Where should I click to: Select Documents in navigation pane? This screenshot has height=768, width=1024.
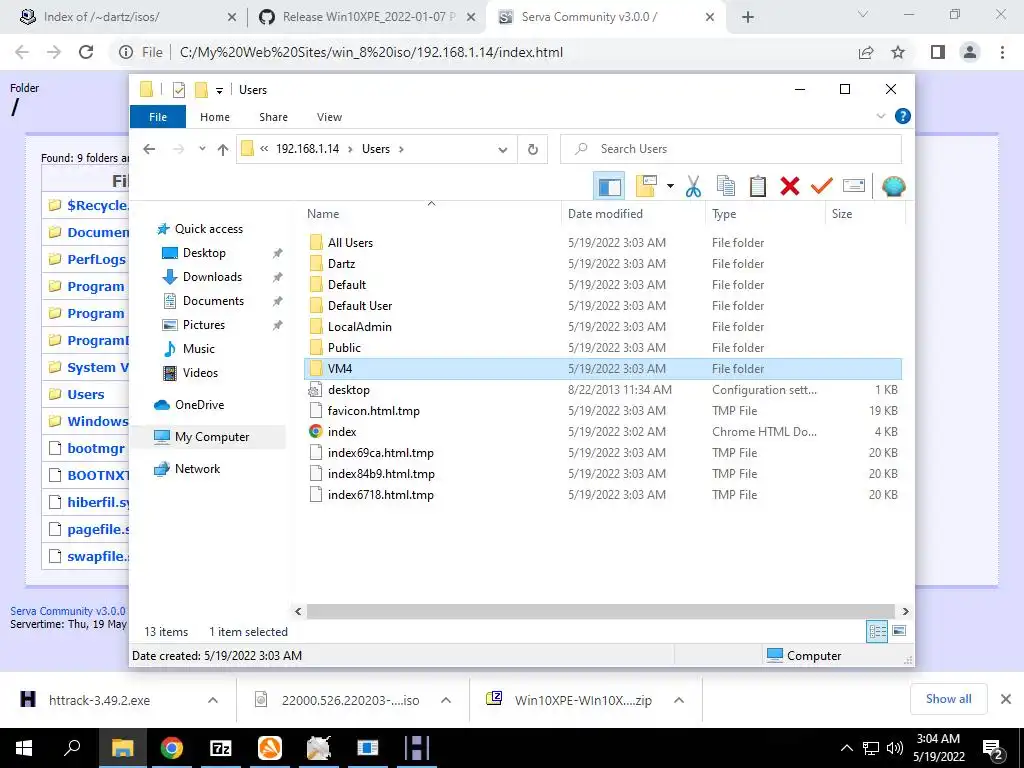coord(213,301)
